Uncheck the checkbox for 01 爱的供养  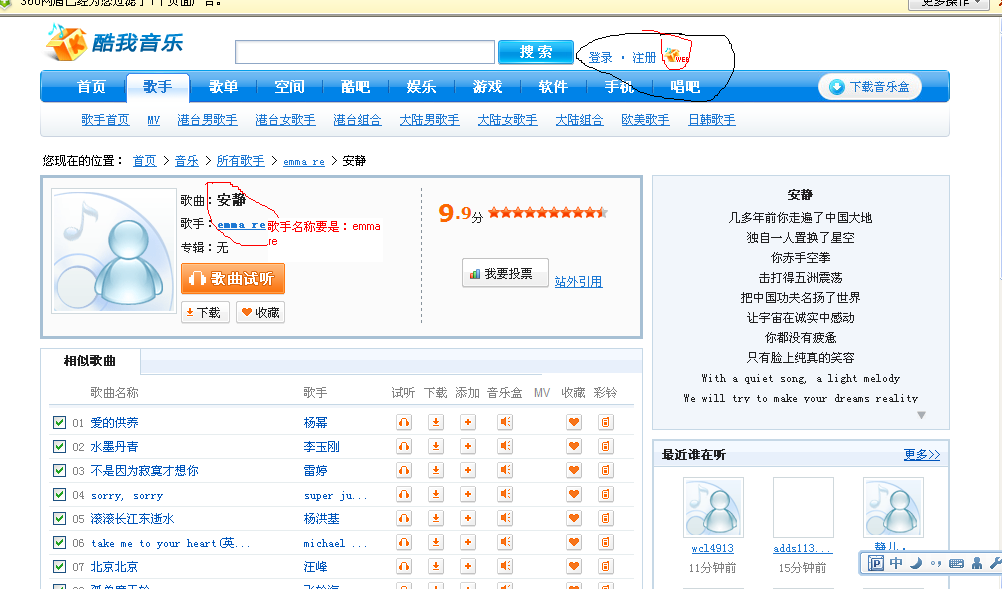(x=59, y=422)
